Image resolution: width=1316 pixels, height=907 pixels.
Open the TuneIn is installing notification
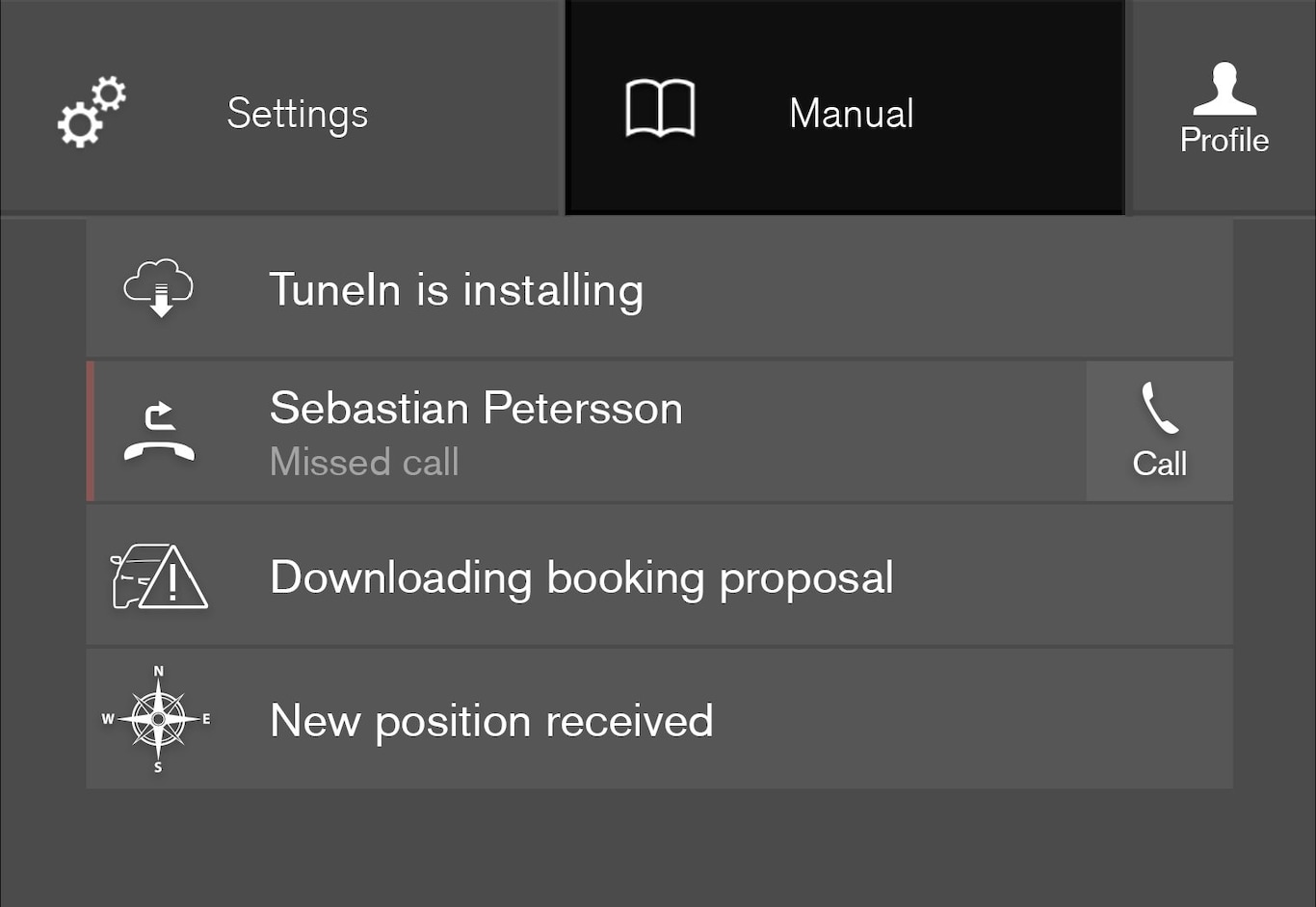(x=456, y=290)
